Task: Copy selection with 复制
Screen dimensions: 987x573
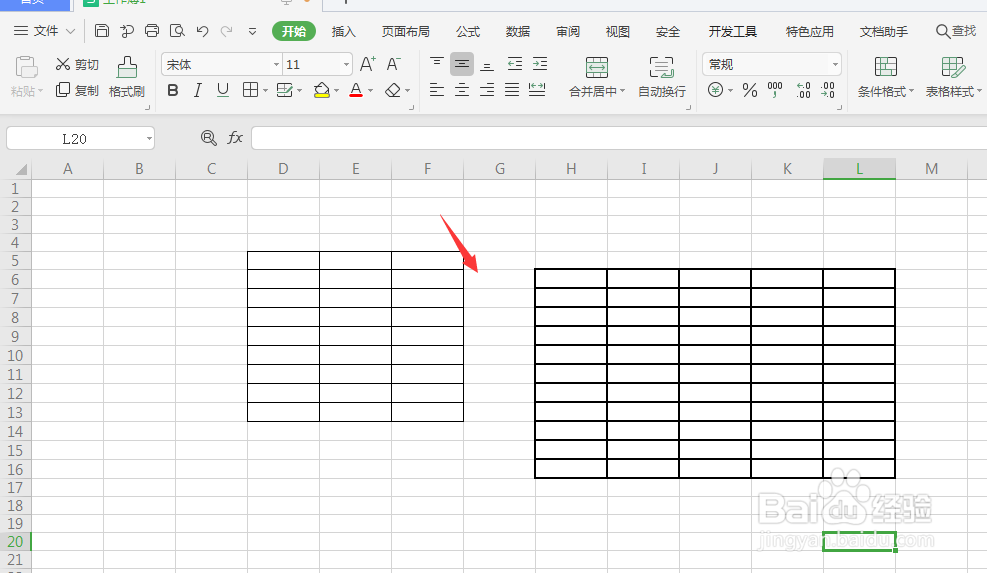Action: pyautogui.click(x=77, y=90)
